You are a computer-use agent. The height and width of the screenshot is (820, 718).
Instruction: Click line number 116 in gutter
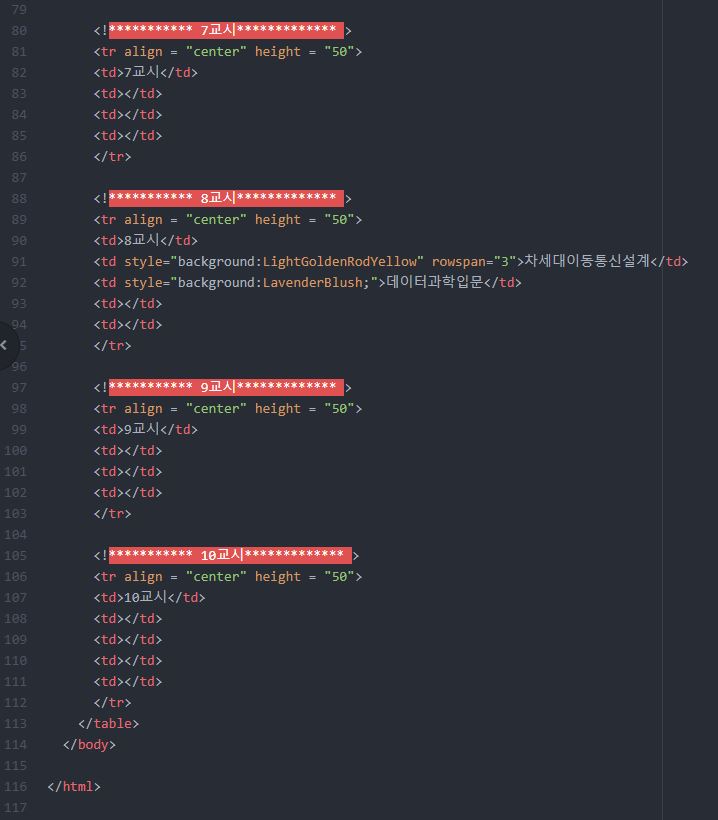click(x=15, y=787)
